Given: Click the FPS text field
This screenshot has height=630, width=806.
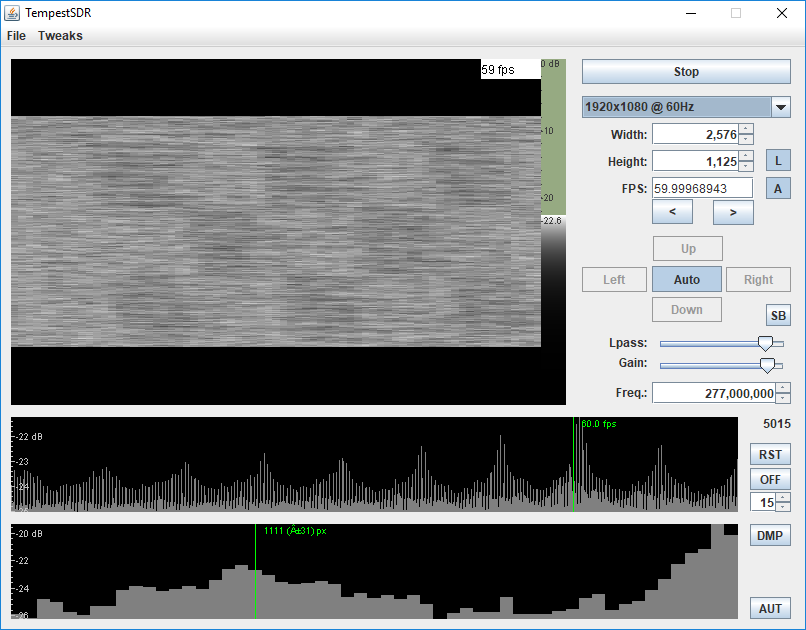Looking at the screenshot, I should pos(702,188).
